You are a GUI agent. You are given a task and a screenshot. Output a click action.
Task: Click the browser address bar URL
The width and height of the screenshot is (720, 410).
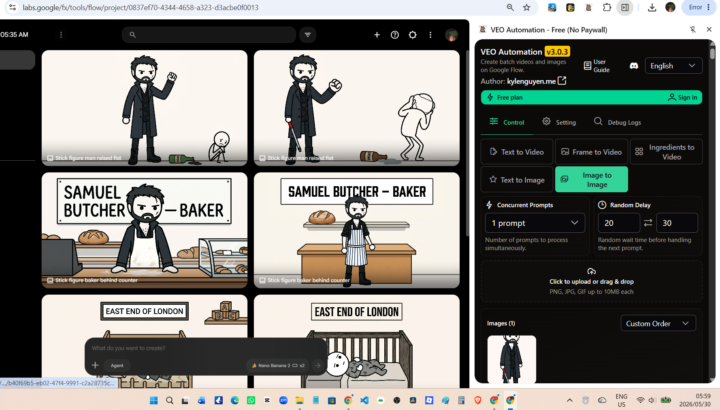141,7
